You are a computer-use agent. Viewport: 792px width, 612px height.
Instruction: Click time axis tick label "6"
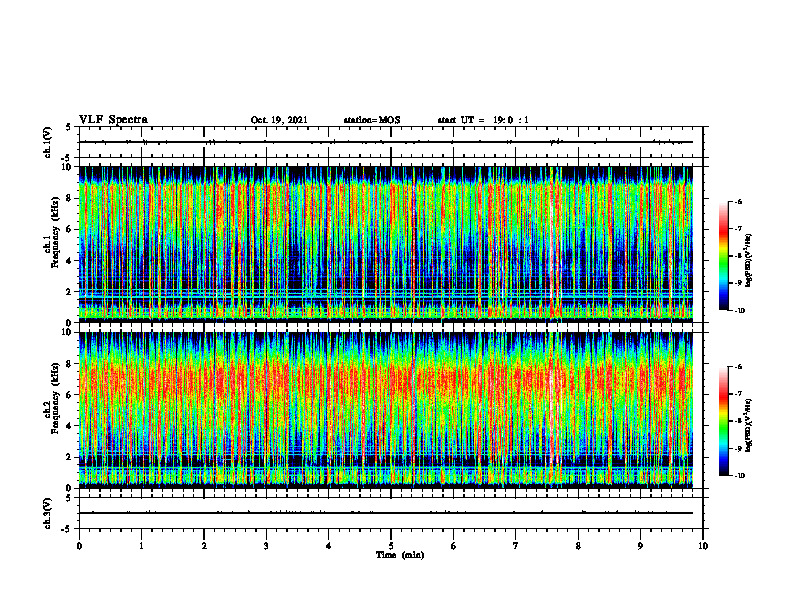click(454, 546)
